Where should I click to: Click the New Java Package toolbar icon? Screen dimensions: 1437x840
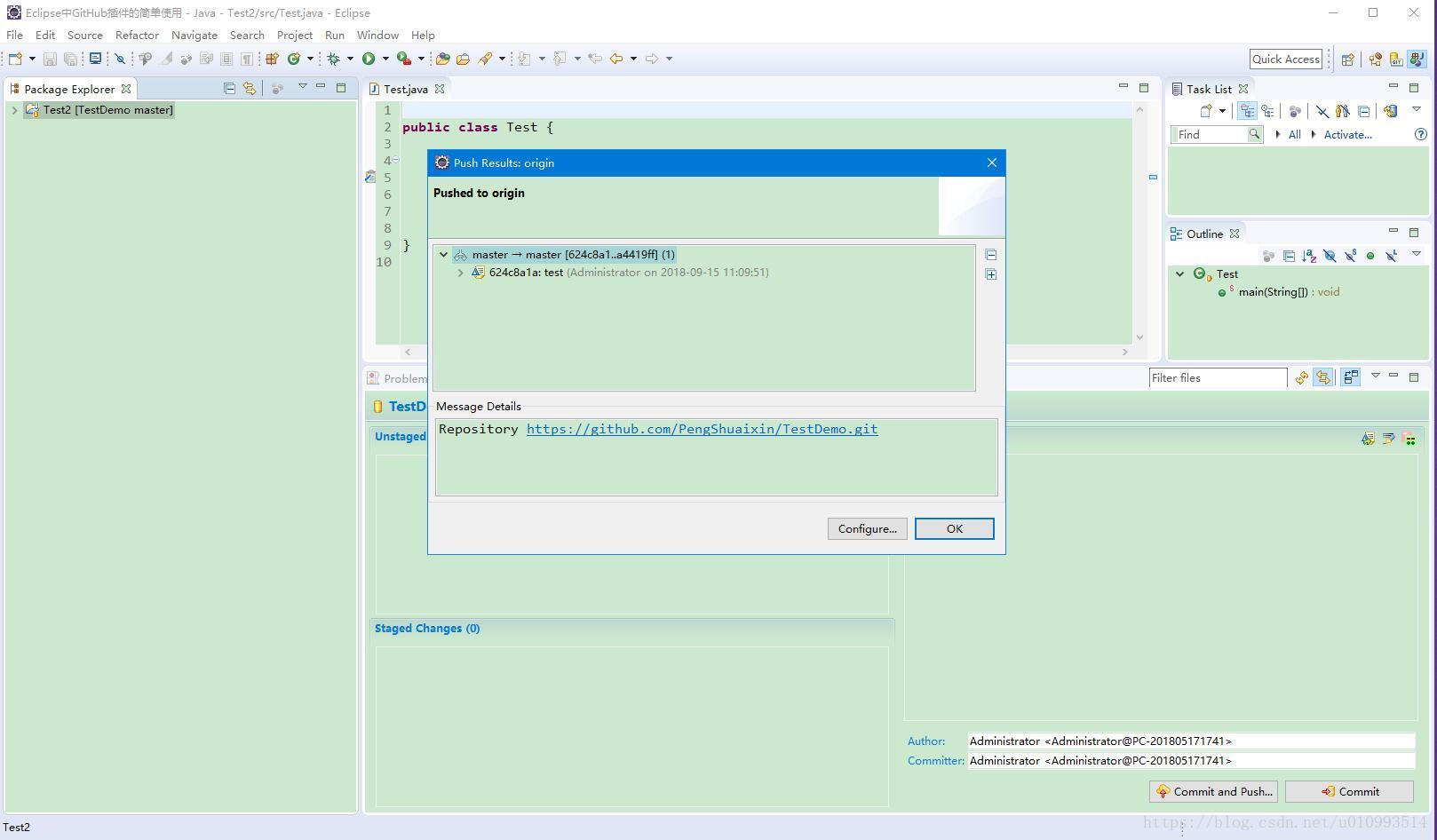[272, 59]
